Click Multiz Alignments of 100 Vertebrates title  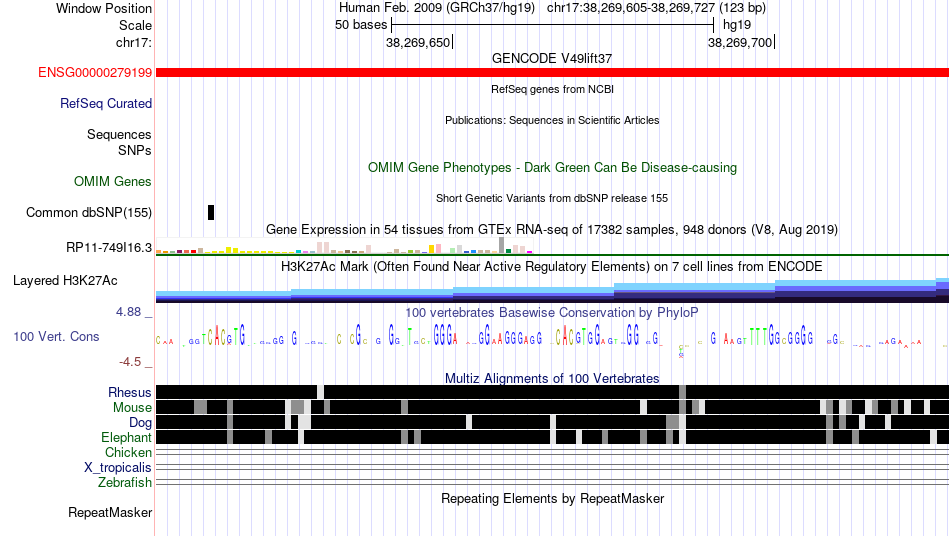(x=552, y=379)
